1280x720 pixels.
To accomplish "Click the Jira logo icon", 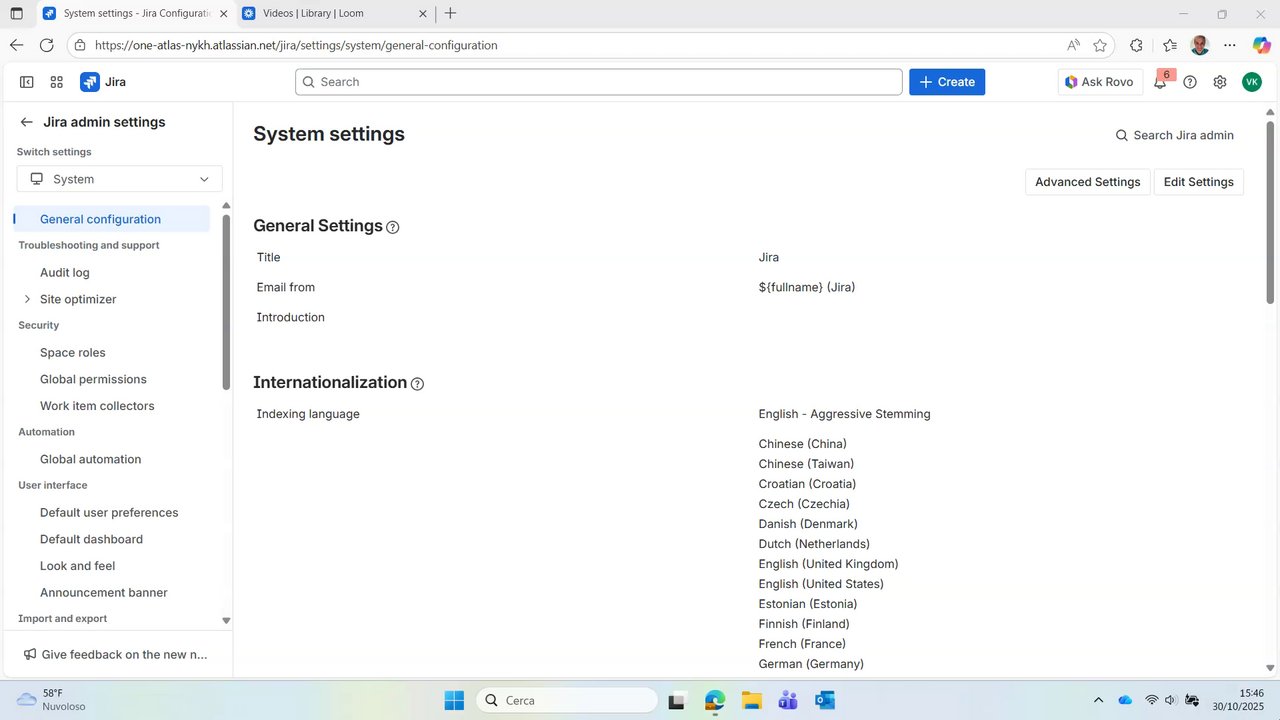I will pyautogui.click(x=90, y=82).
